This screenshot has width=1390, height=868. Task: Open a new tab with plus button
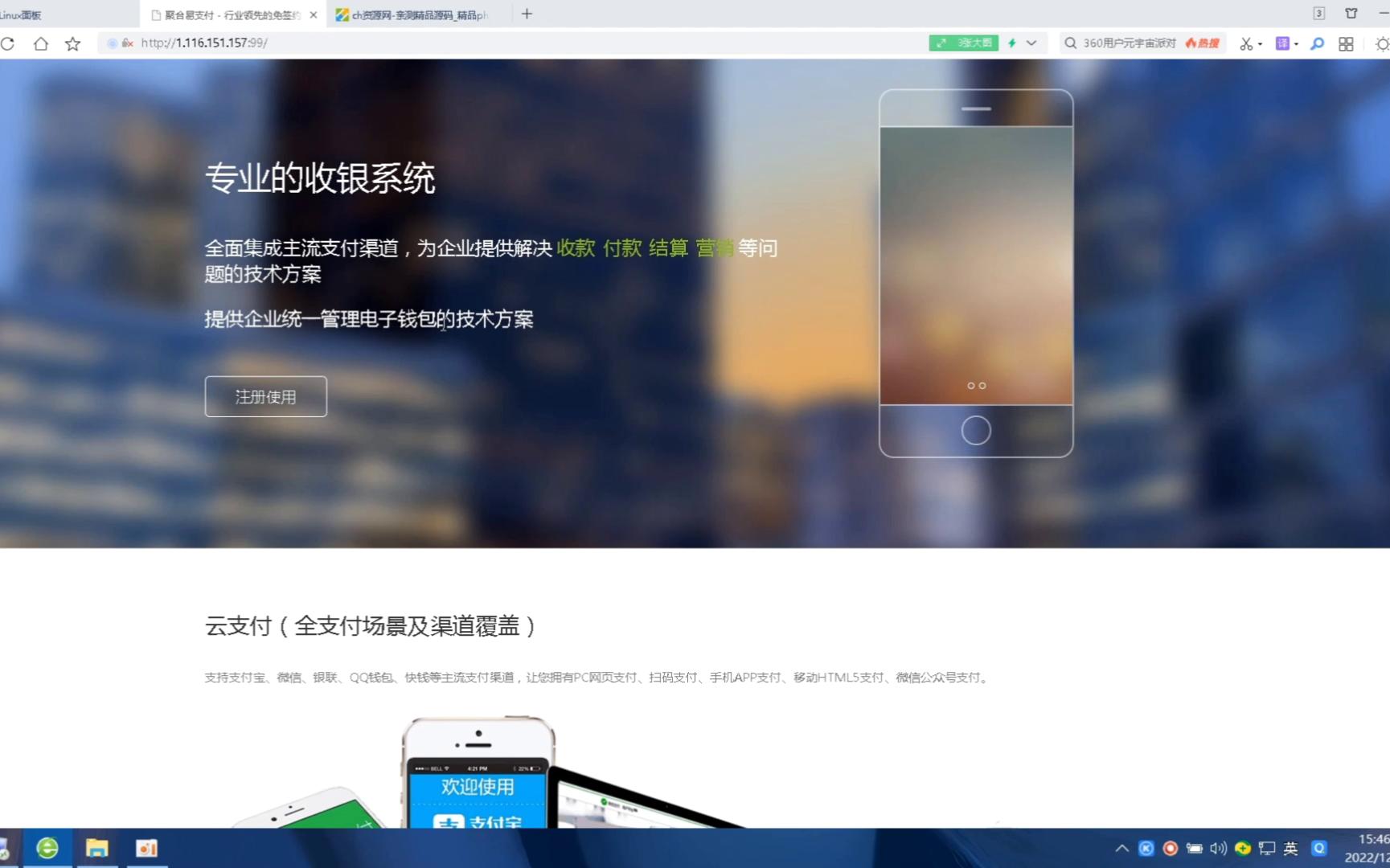click(527, 14)
